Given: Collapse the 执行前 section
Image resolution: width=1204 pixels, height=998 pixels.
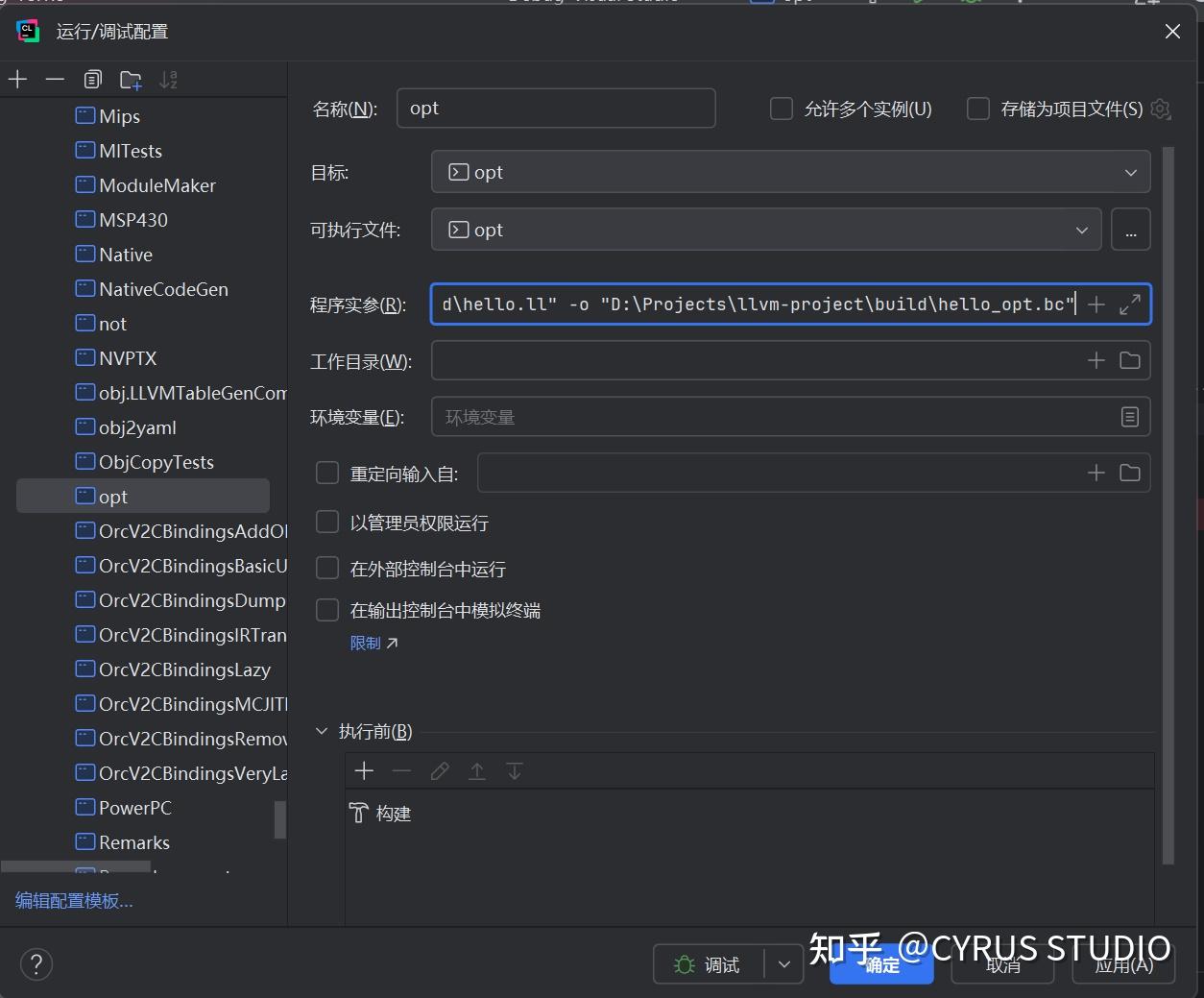Looking at the screenshot, I should point(322,730).
